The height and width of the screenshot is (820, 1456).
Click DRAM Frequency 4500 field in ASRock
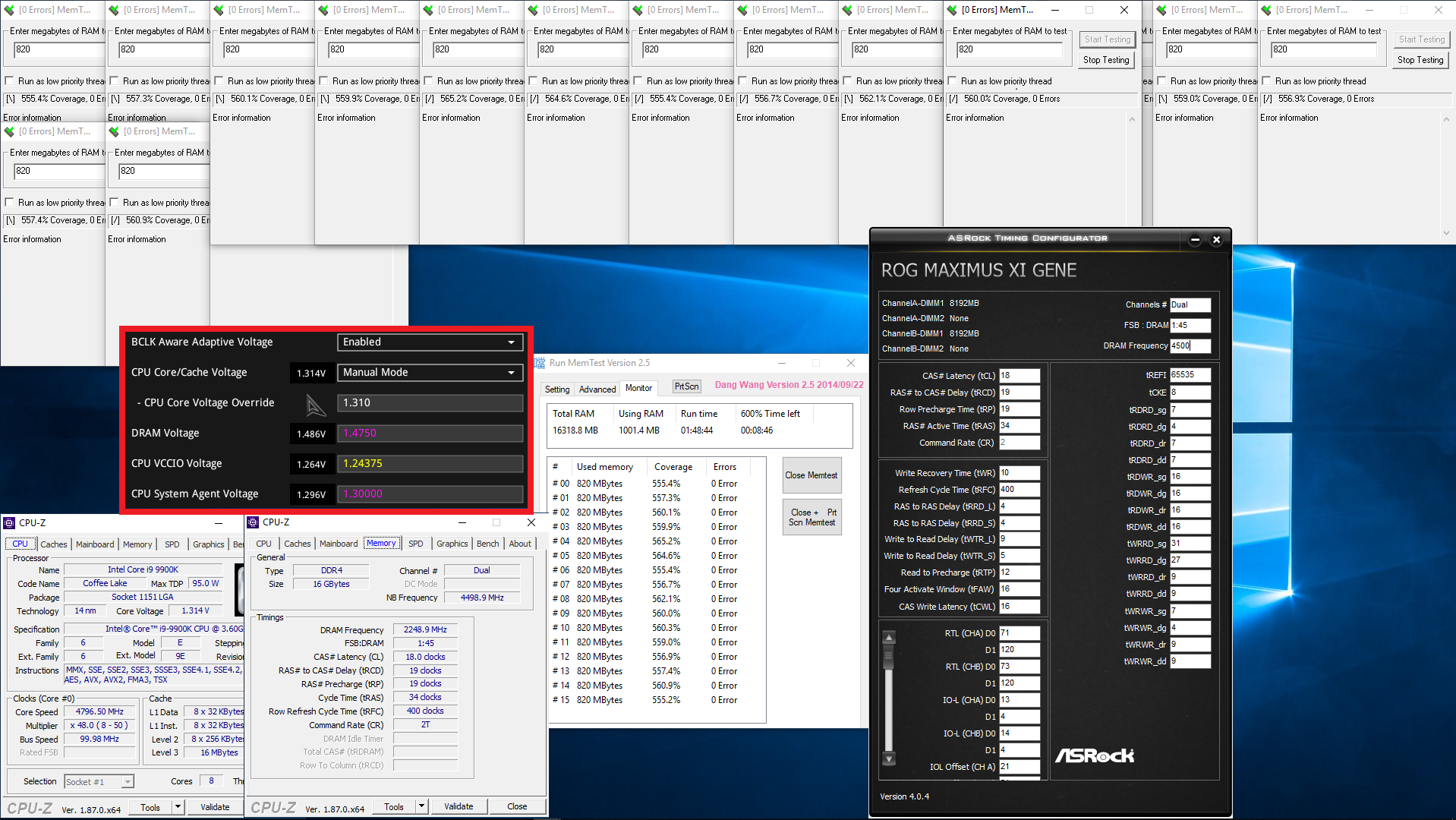tap(1190, 346)
